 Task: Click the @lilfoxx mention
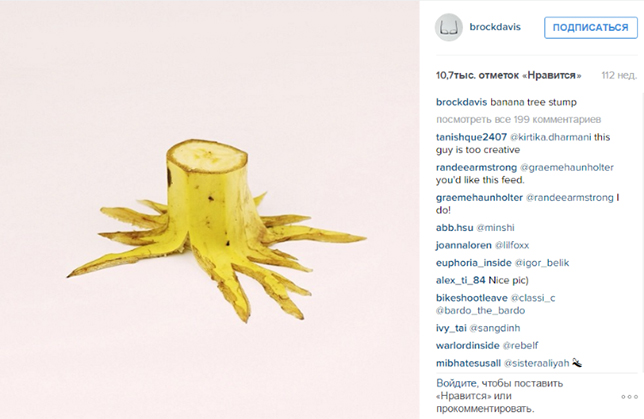coord(512,245)
